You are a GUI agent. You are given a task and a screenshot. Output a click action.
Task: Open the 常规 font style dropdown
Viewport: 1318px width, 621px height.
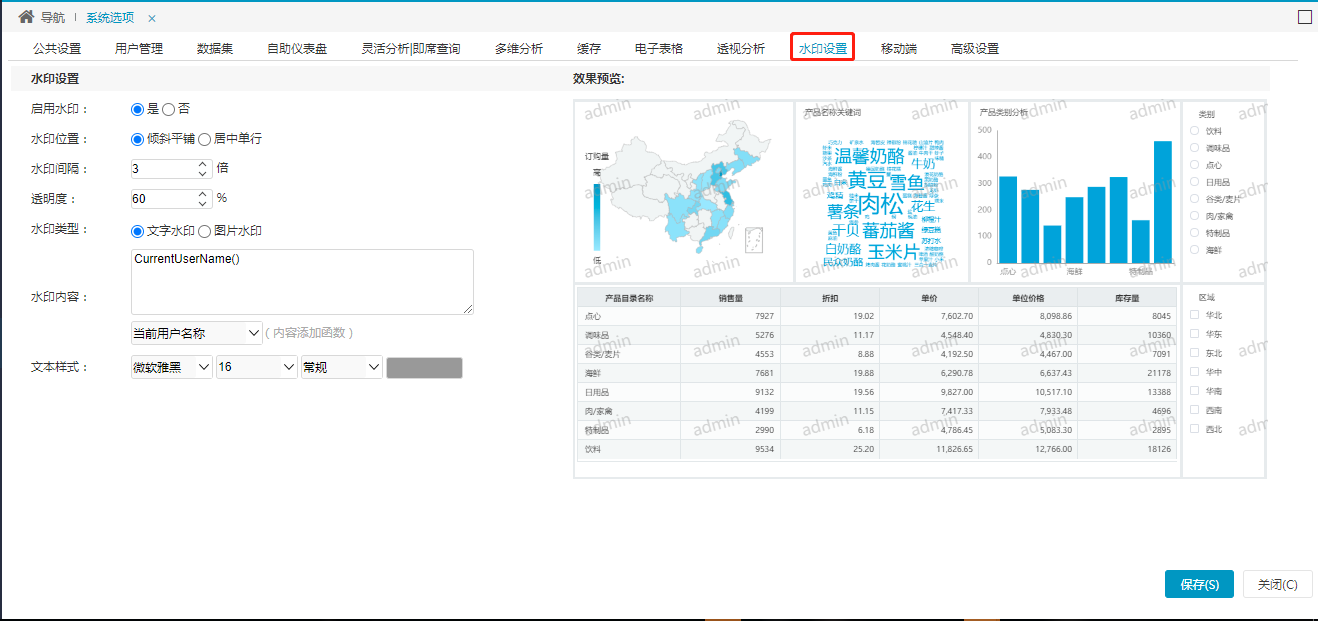pos(342,367)
